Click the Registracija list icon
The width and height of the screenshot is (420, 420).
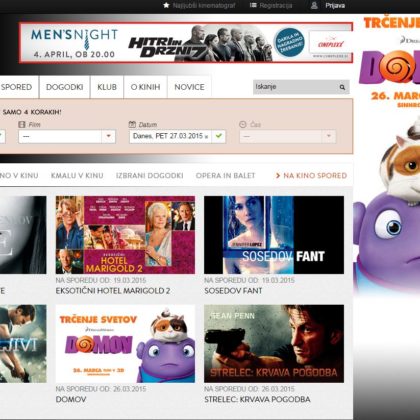pos(253,5)
